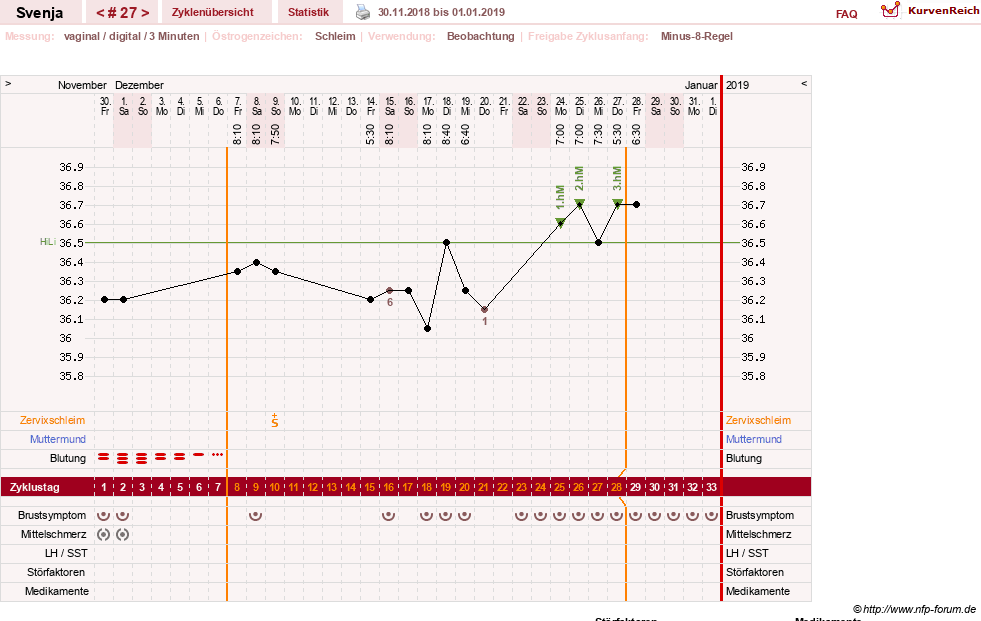The width and height of the screenshot is (981, 621).
Task: Click Brustsymptom icon on cycle day 23
Action: tap(521, 515)
